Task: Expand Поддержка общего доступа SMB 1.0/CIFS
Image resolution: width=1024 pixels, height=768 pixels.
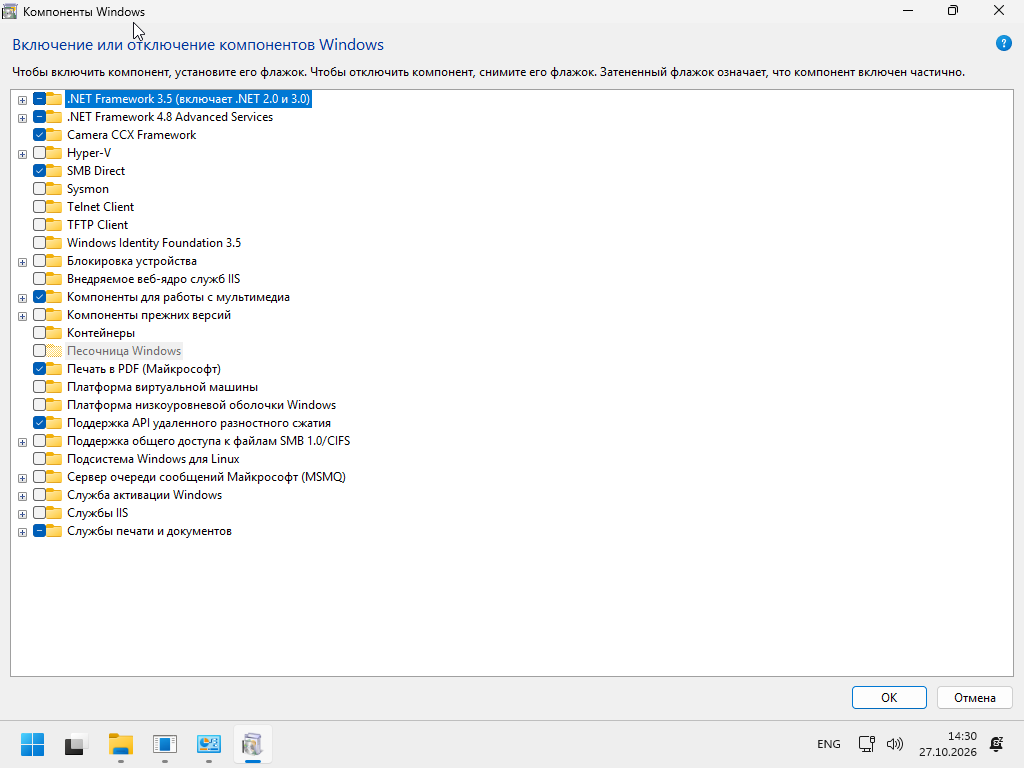Action: coord(22,442)
